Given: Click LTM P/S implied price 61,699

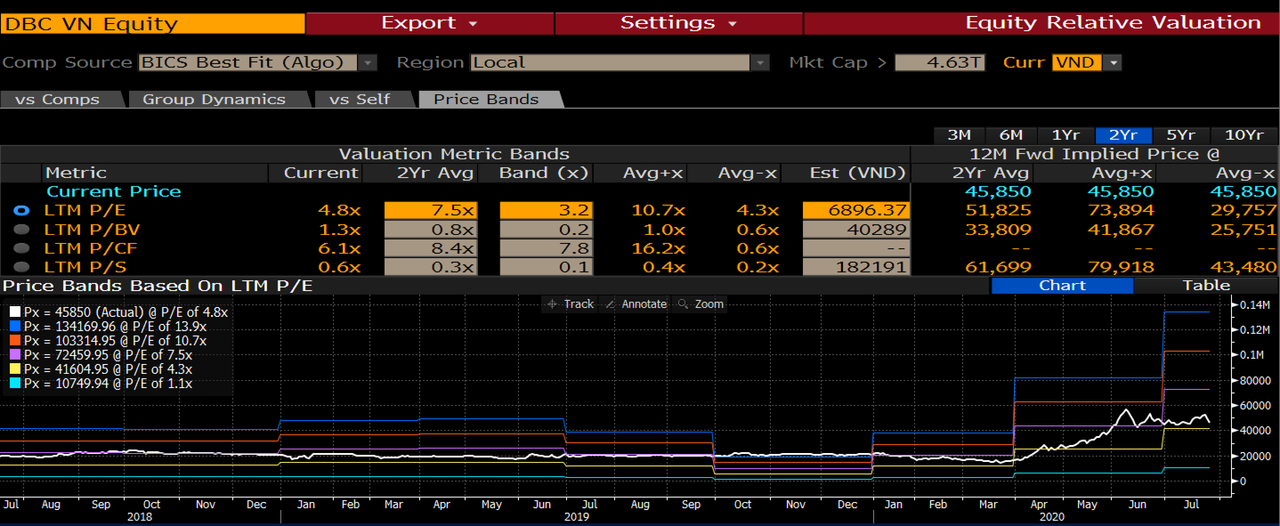Looking at the screenshot, I should (x=998, y=266).
